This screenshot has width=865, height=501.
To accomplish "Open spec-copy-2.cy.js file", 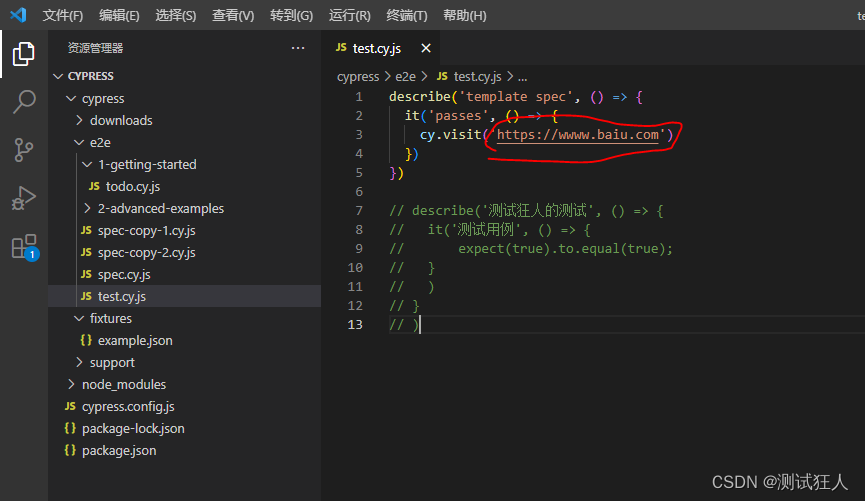I will (185, 253).
